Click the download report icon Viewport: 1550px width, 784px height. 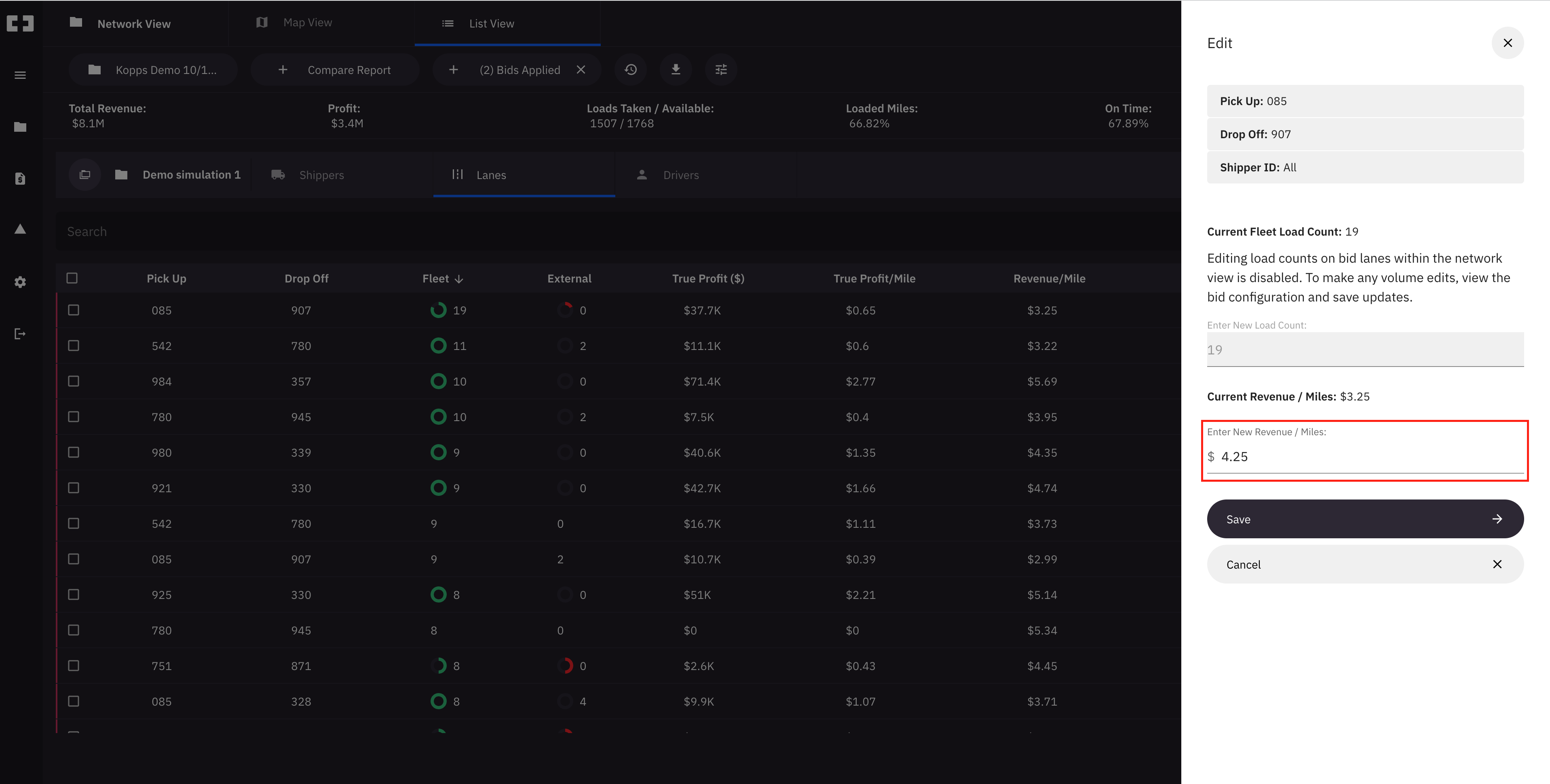tap(676, 69)
